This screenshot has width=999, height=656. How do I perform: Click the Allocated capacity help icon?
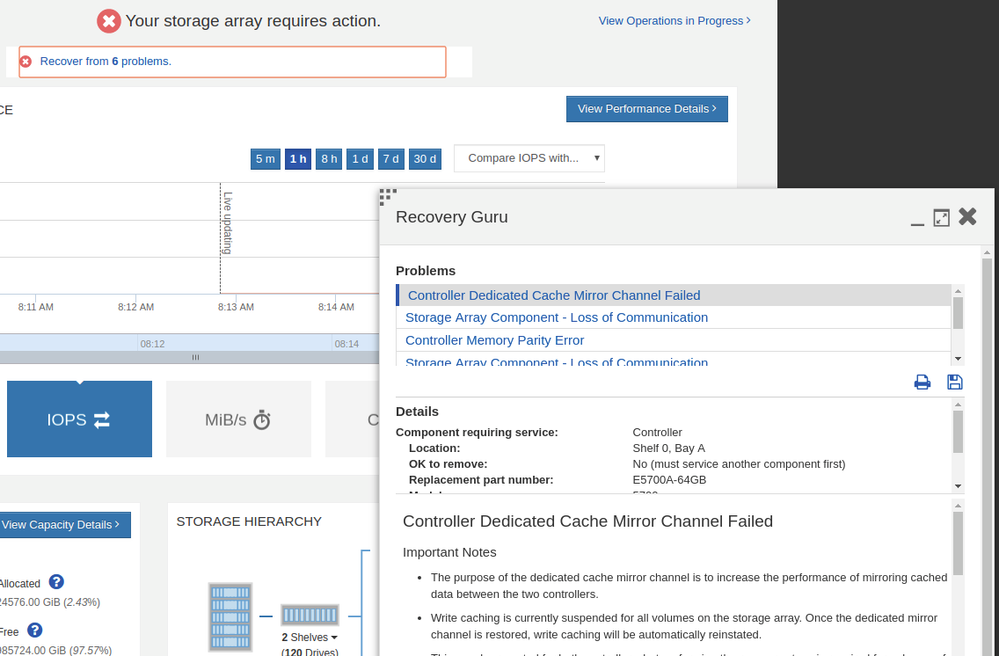(57, 582)
